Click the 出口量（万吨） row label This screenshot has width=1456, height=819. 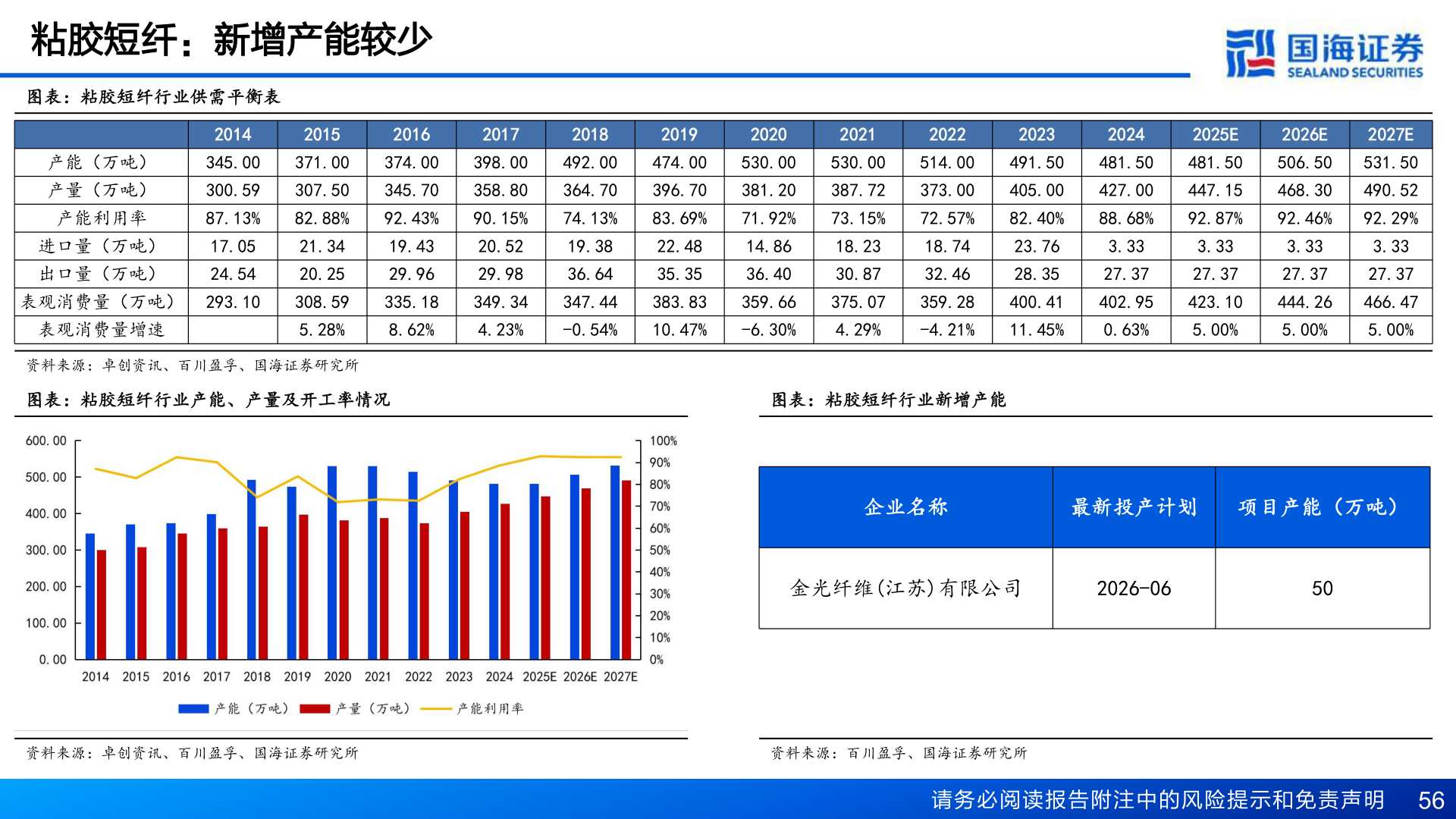pos(102,274)
